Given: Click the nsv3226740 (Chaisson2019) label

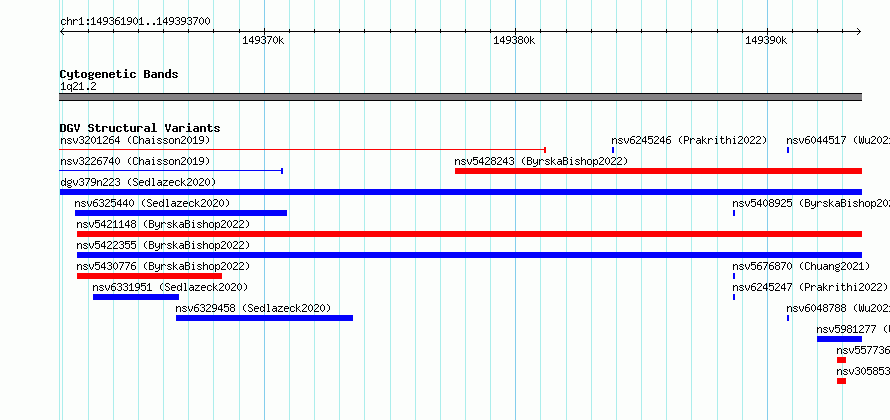Looking at the screenshot, I should 135,161.
